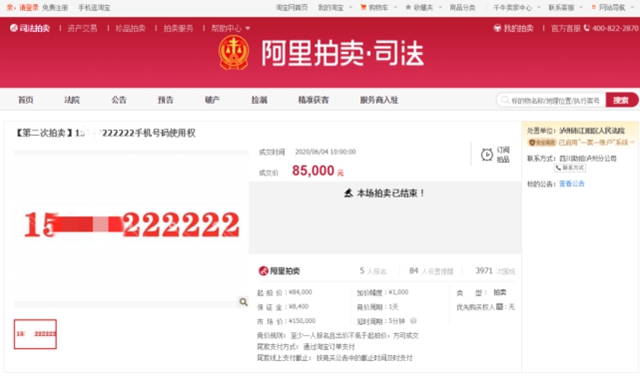This screenshot has width=640, height=377.
Task: Click the 我的拍卖 icon
Action: click(497, 28)
